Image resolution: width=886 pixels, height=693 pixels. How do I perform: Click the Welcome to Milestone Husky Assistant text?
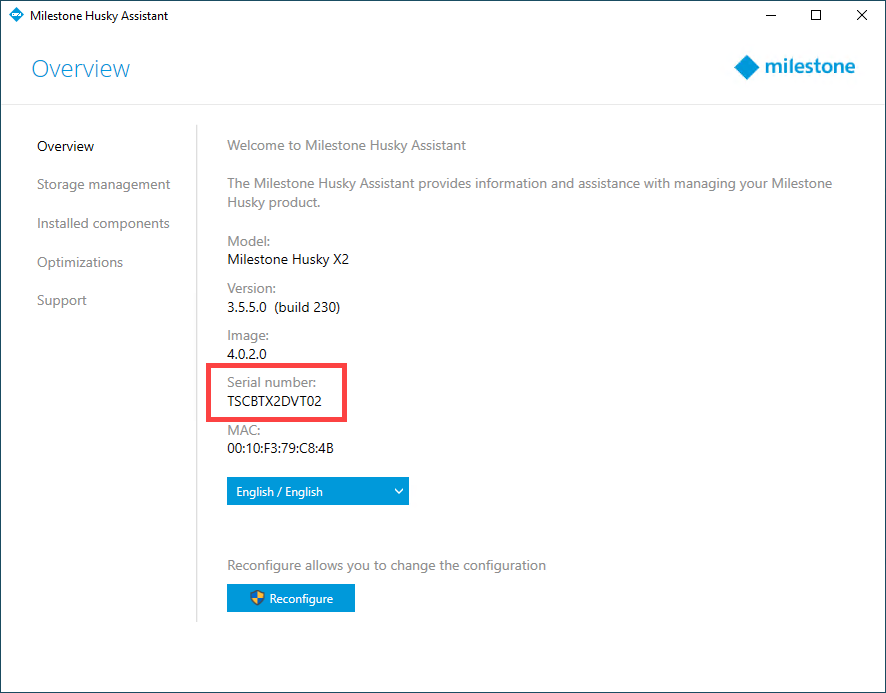346,145
